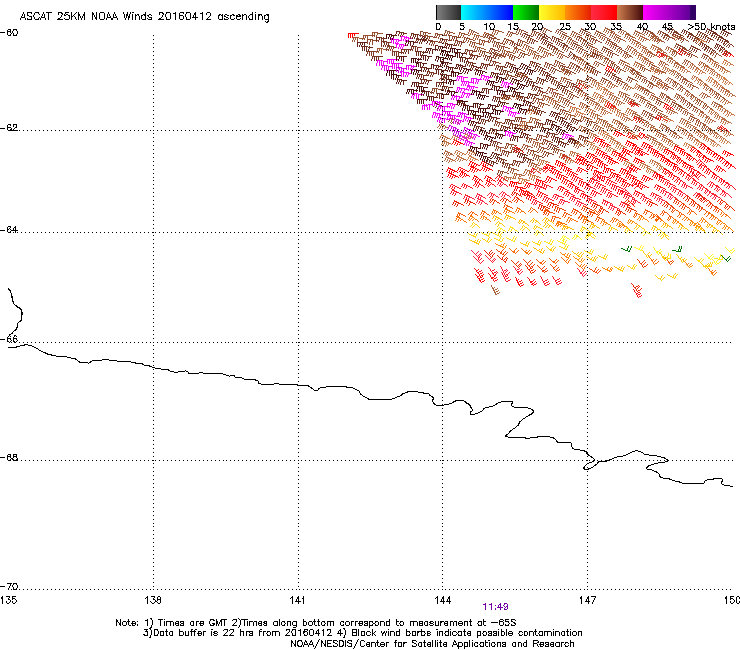Click the red 30-35 knots color band
Image resolution: width=740 pixels, height=650 pixels.
[604, 12]
